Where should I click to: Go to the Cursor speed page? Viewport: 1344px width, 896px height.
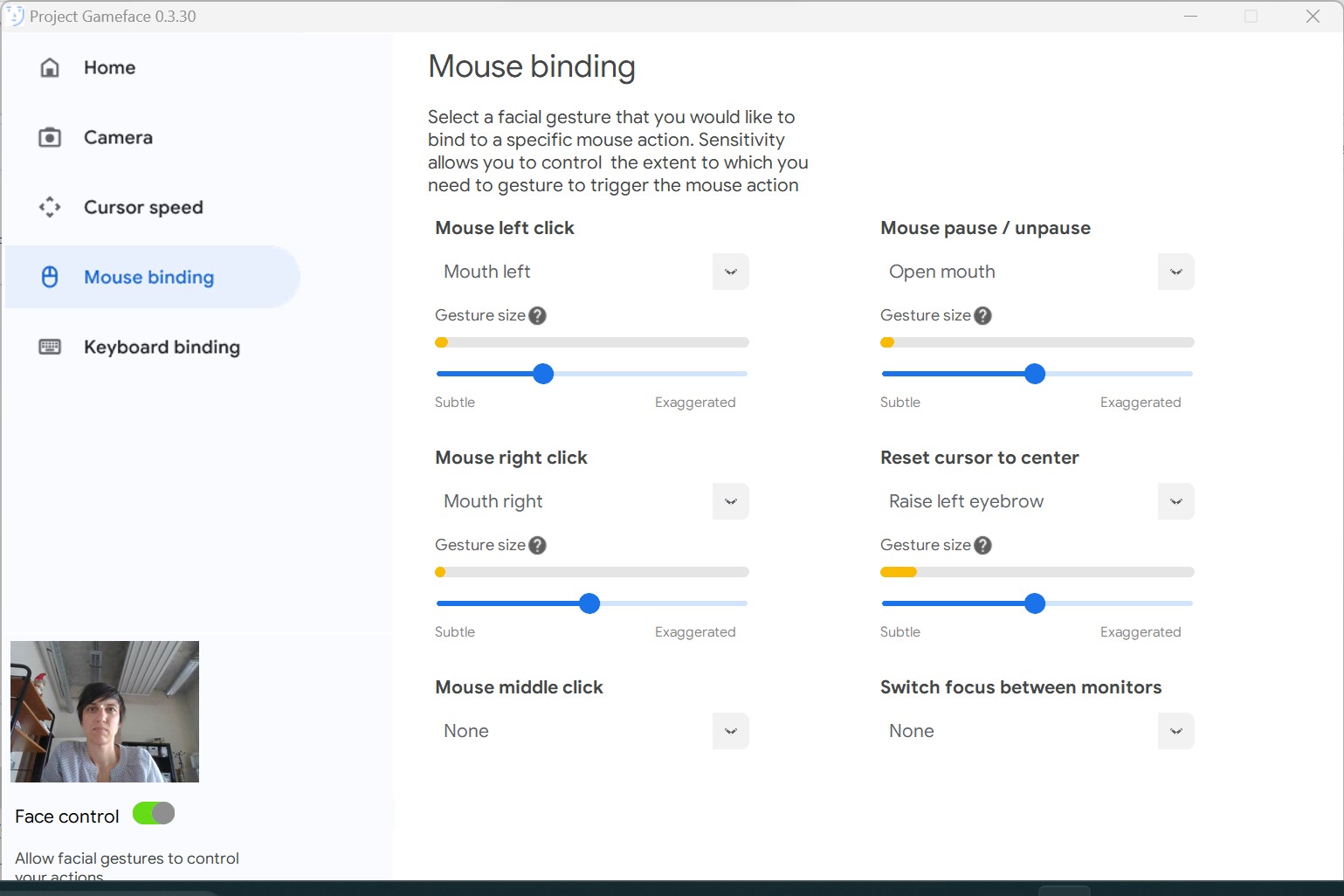click(x=143, y=208)
